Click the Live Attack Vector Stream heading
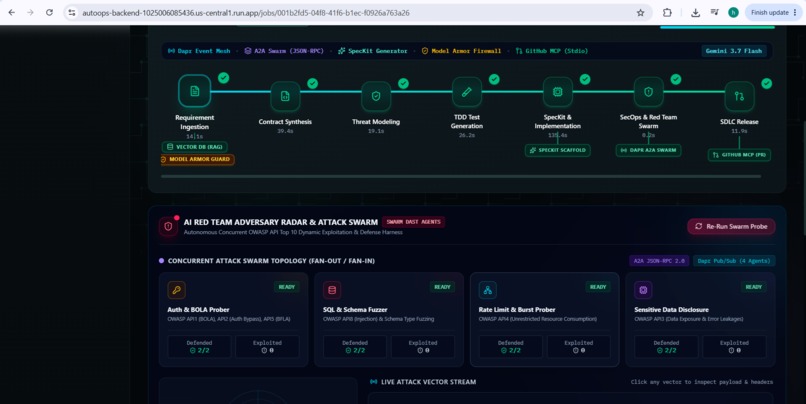The image size is (806, 404). [428, 382]
